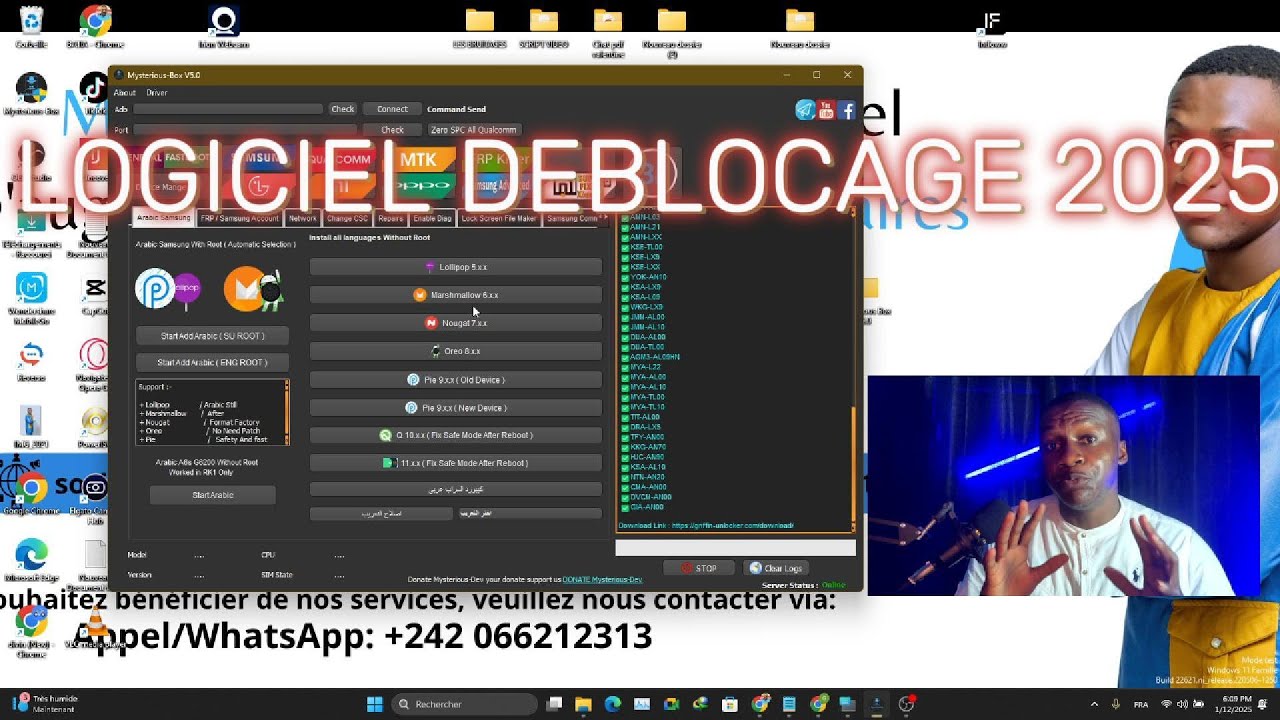1280x720 pixels.
Task: Click Zero SPC All Qualcomm button
Action: (473, 130)
